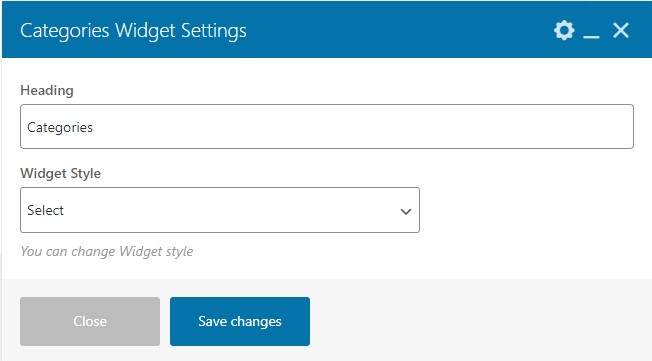Screen dimensions: 652x361
Task: Click empty footer area beside Save changes
Action: (x=478, y=321)
